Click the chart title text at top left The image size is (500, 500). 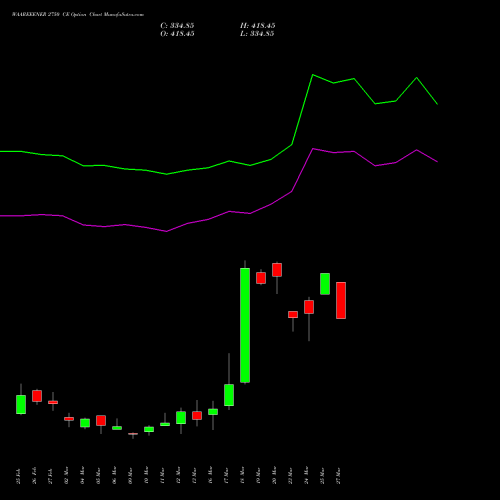click(x=78, y=15)
